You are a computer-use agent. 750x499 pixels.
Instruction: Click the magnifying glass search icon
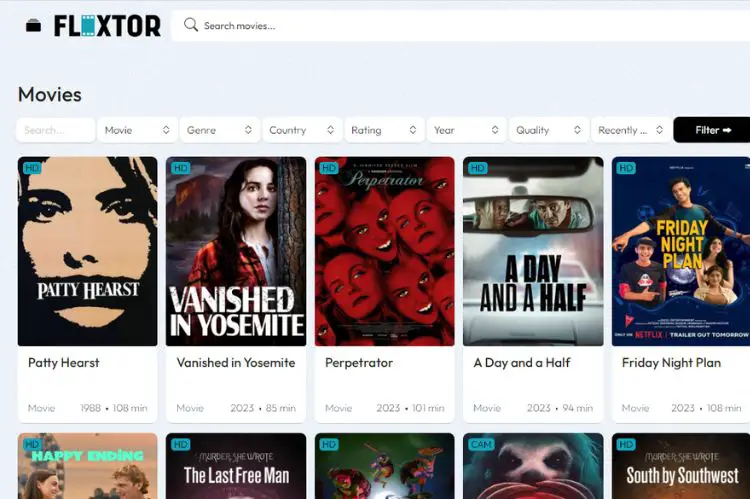[x=190, y=25]
